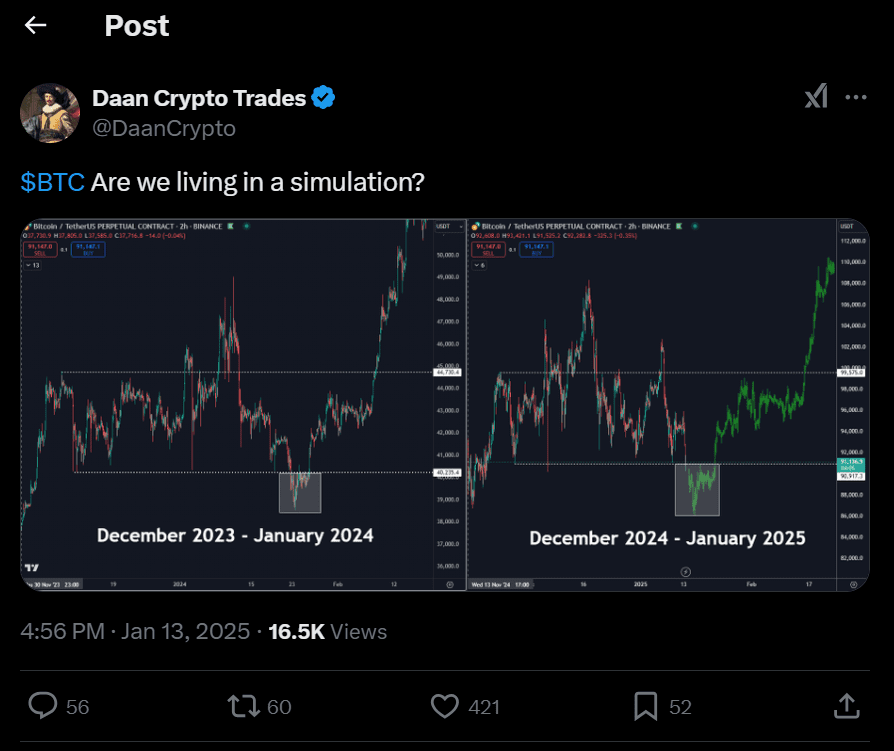The height and width of the screenshot is (751, 894).
Task: Click the Bitcoin logo in the right chart title
Action: (x=475, y=226)
